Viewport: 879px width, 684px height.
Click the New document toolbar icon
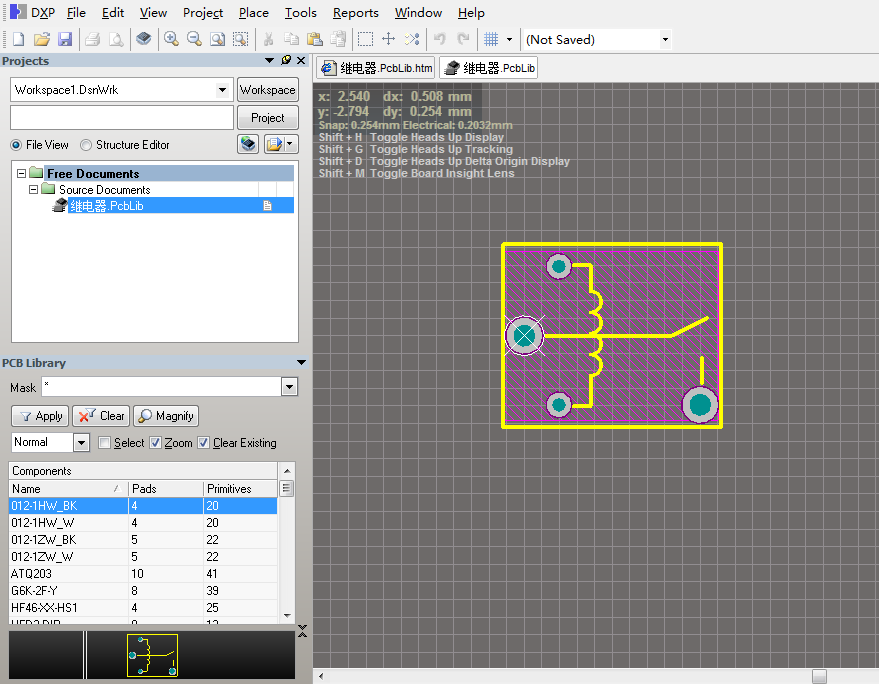coord(18,39)
